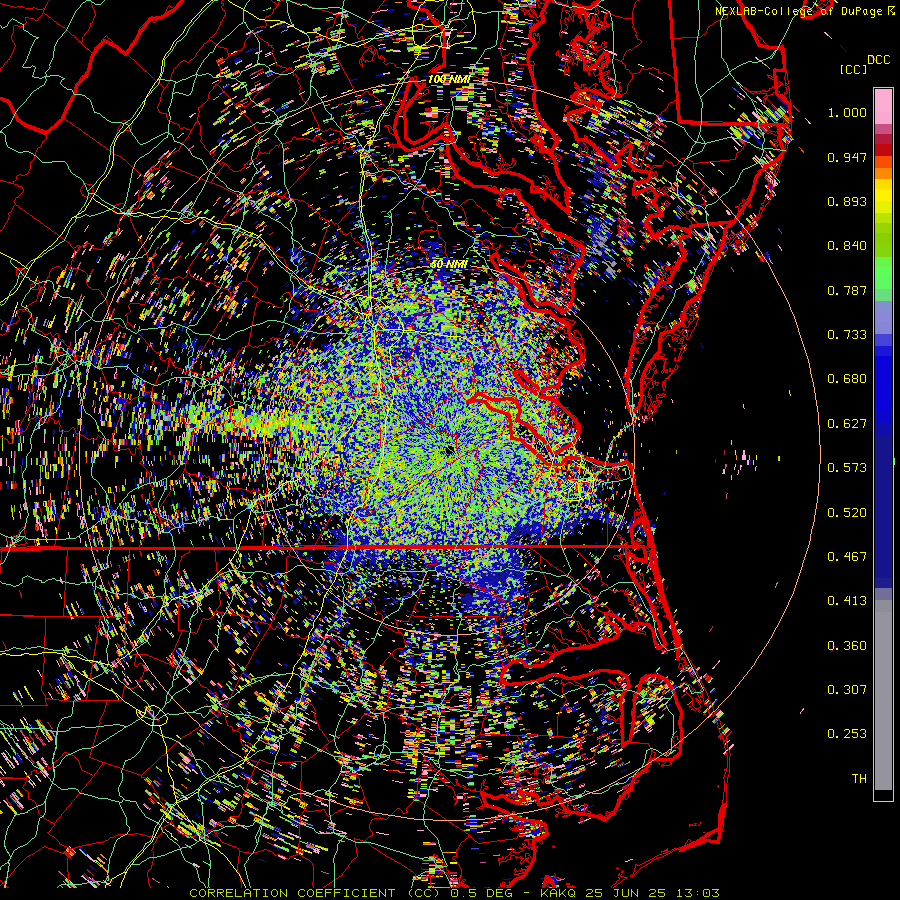The image size is (900, 900).
Task: Select the 0.573 legend value
Action: tap(847, 468)
